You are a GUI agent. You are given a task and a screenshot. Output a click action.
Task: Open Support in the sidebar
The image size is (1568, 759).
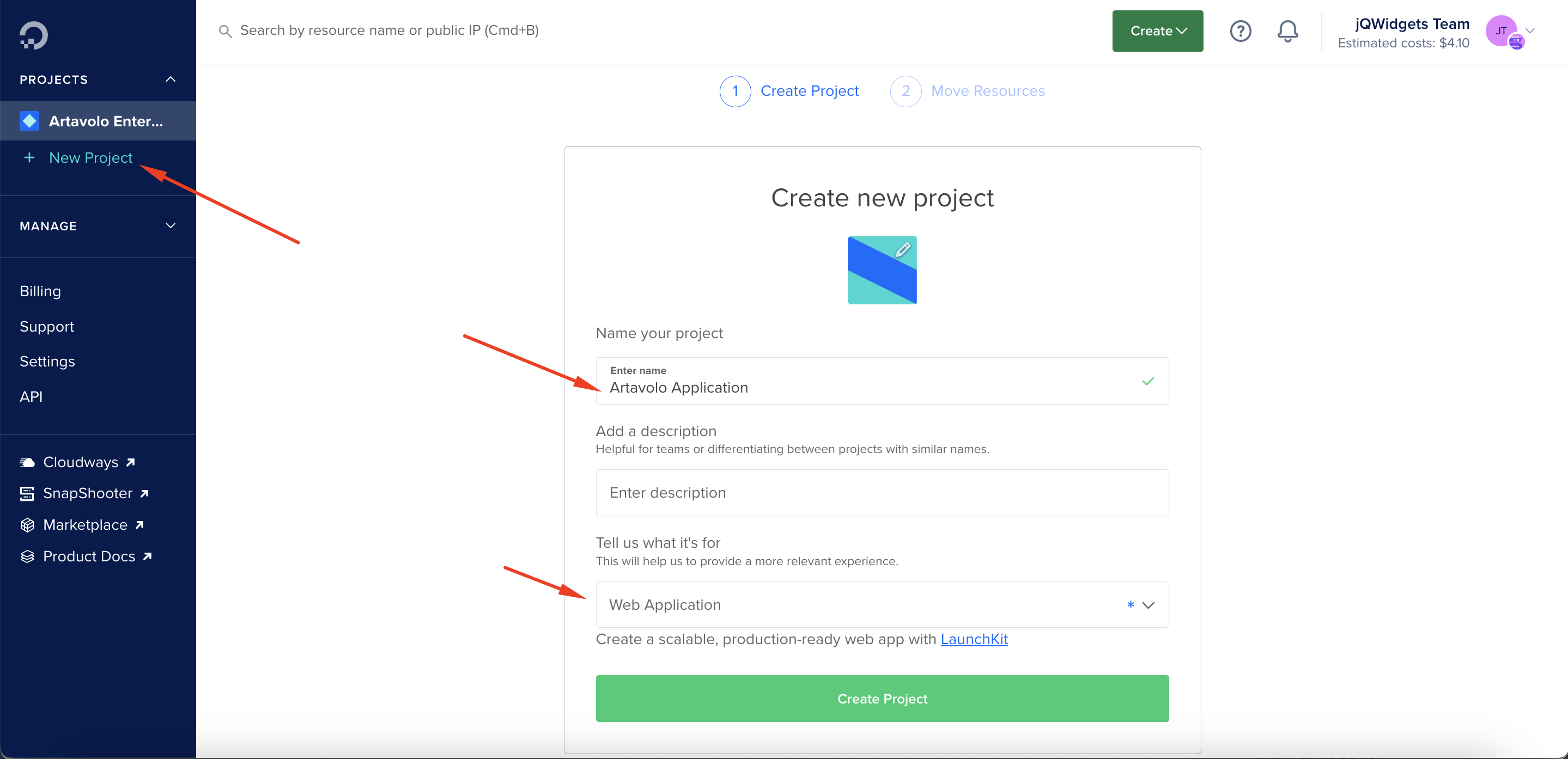pyautogui.click(x=47, y=327)
